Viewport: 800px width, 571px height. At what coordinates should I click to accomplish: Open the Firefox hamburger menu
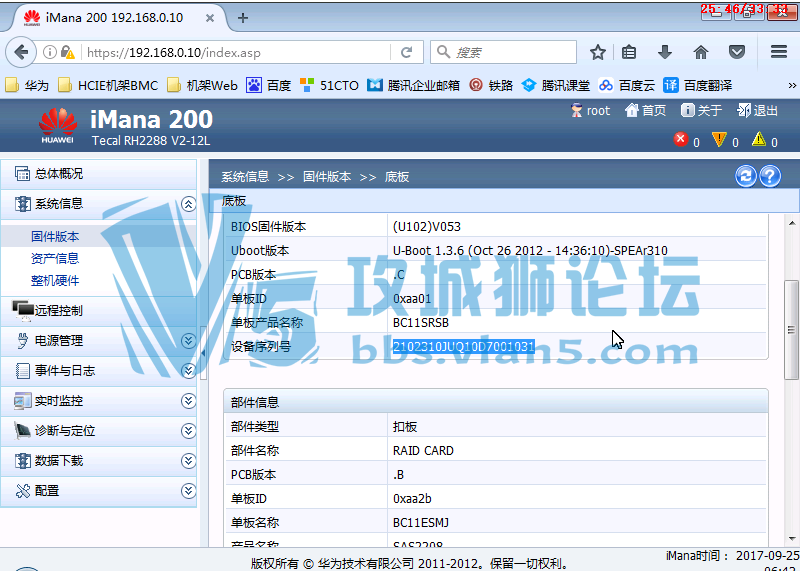click(779, 52)
